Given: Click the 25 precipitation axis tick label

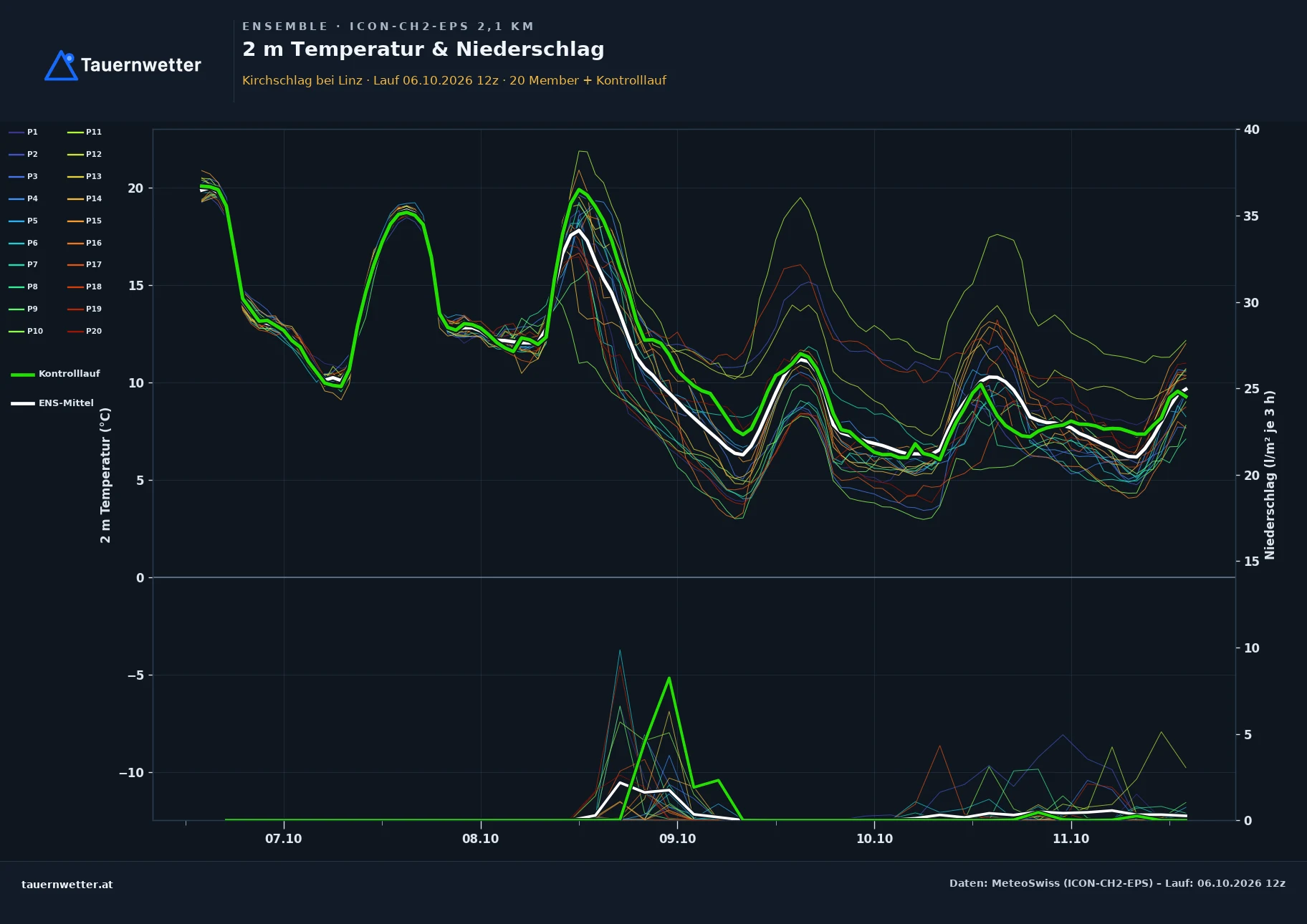Looking at the screenshot, I should (1252, 389).
